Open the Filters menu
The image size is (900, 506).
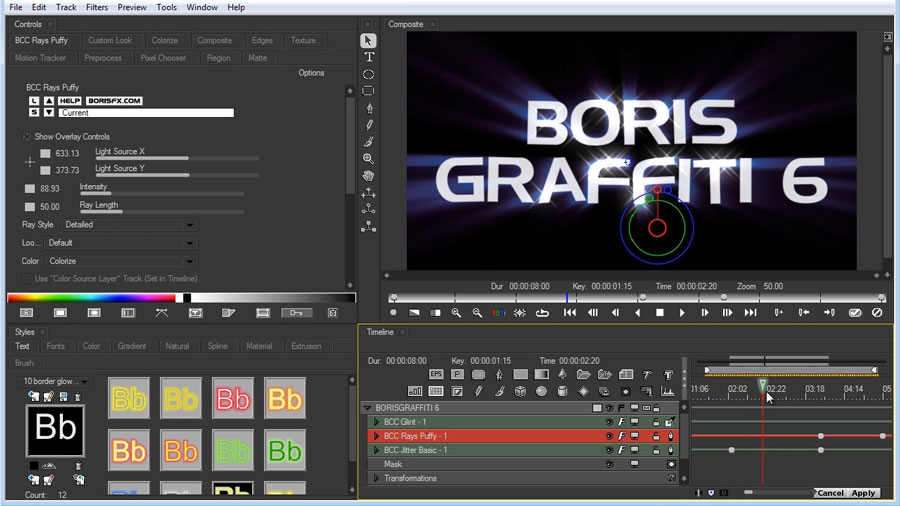click(x=96, y=7)
